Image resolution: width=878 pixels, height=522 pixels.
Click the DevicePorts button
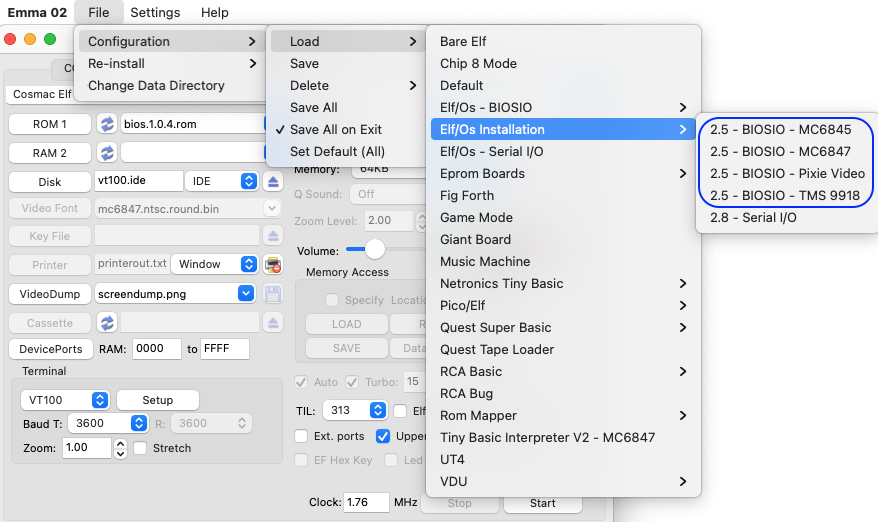[x=50, y=348]
